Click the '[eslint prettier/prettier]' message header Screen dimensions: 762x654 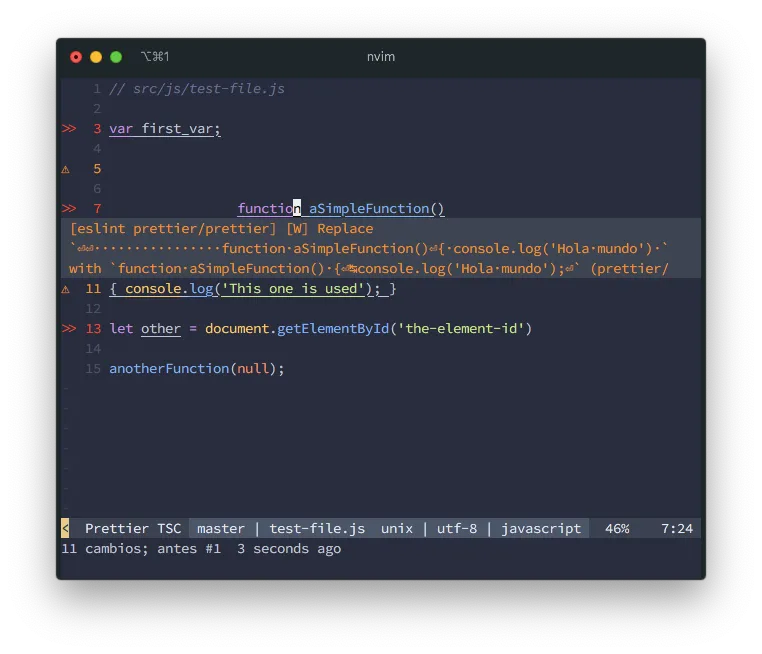pos(173,229)
